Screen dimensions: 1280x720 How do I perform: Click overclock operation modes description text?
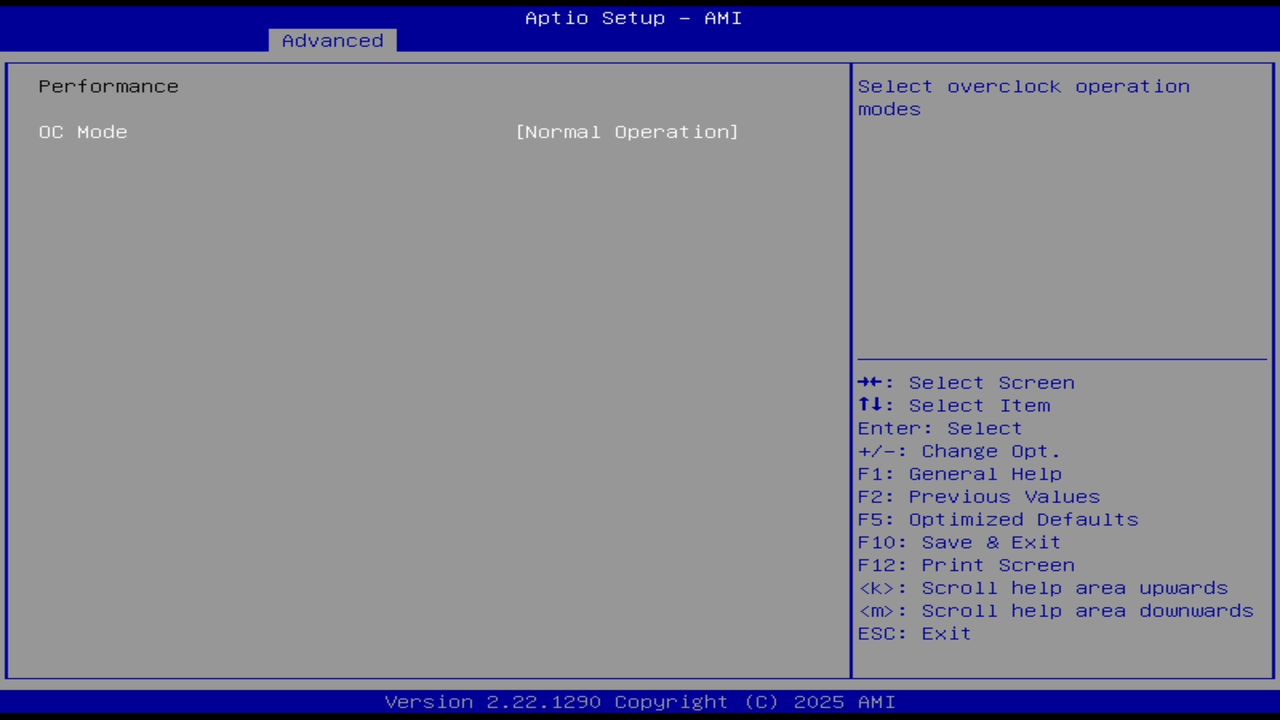tap(1023, 97)
